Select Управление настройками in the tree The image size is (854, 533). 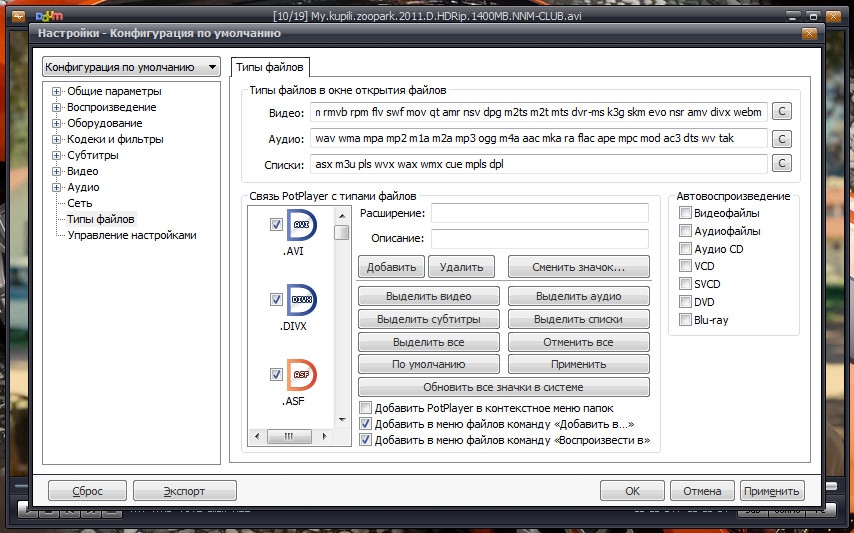click(132, 235)
